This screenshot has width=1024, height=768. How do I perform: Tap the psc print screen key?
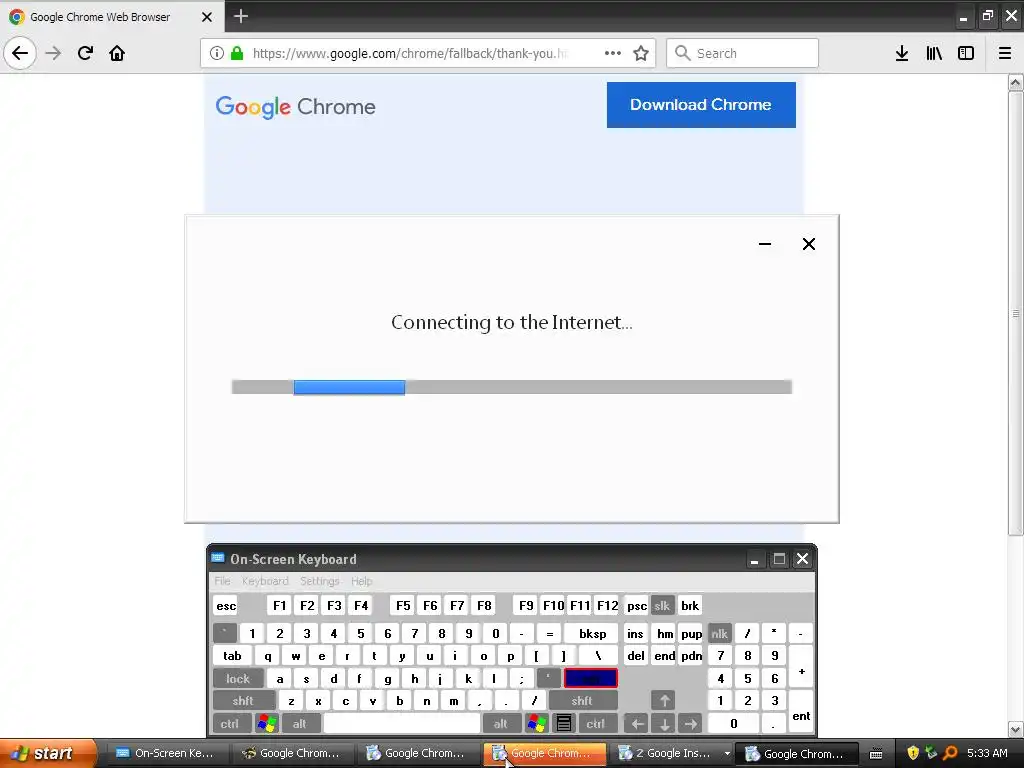pos(636,605)
